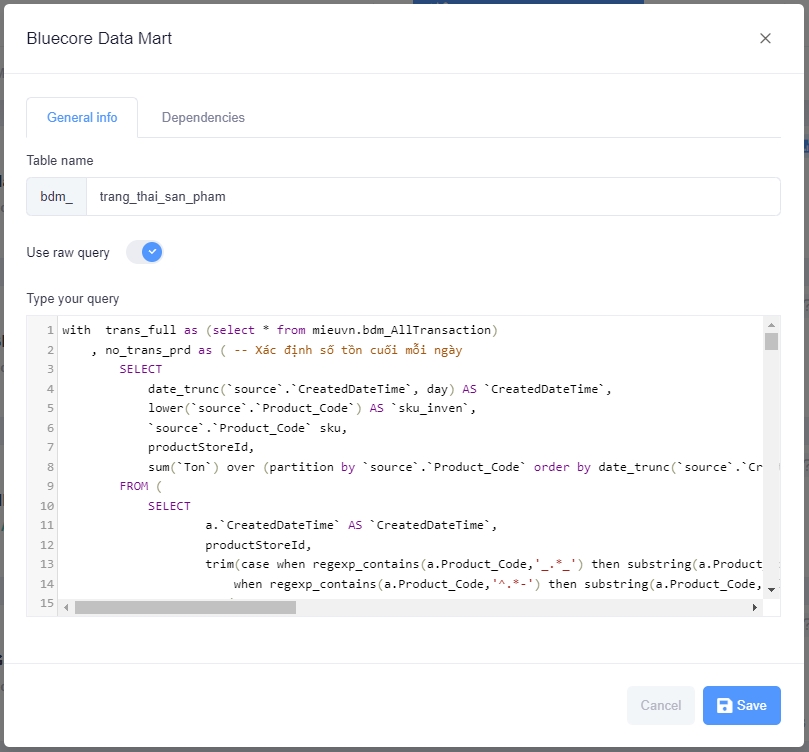Place cursor on the FROM keyword, line 9

(x=133, y=486)
